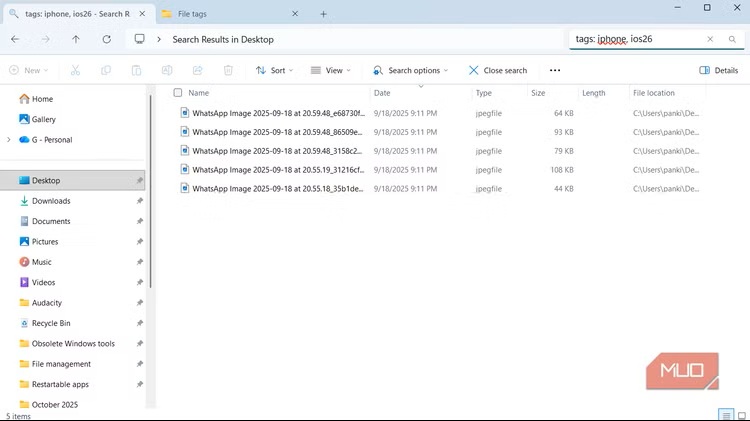The height and width of the screenshot is (421, 750).
Task: Sort by the Size column header
Action: 539,93
